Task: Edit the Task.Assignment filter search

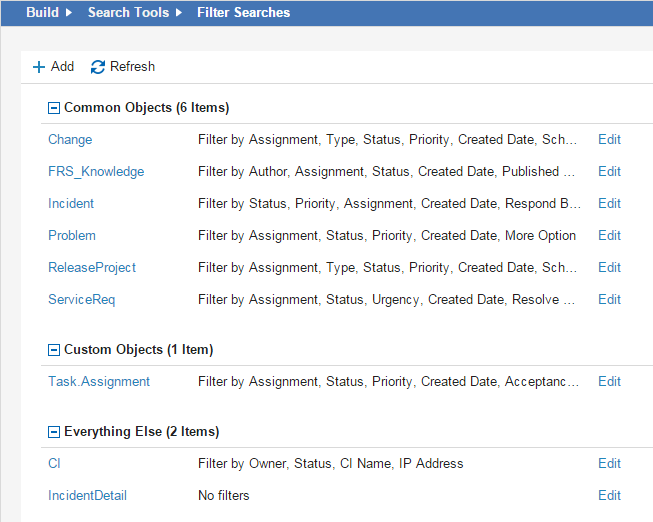Action: [x=609, y=382]
